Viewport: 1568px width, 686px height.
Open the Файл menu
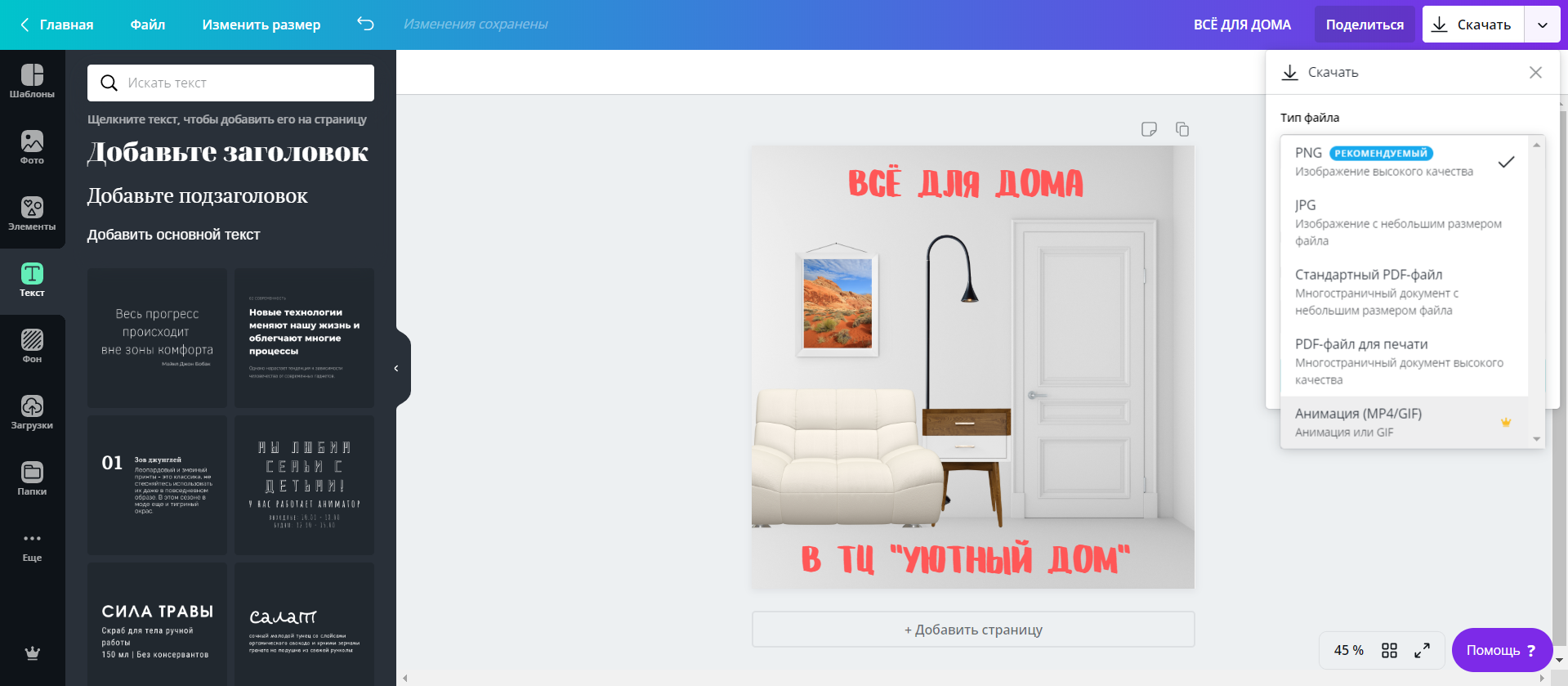tap(148, 25)
